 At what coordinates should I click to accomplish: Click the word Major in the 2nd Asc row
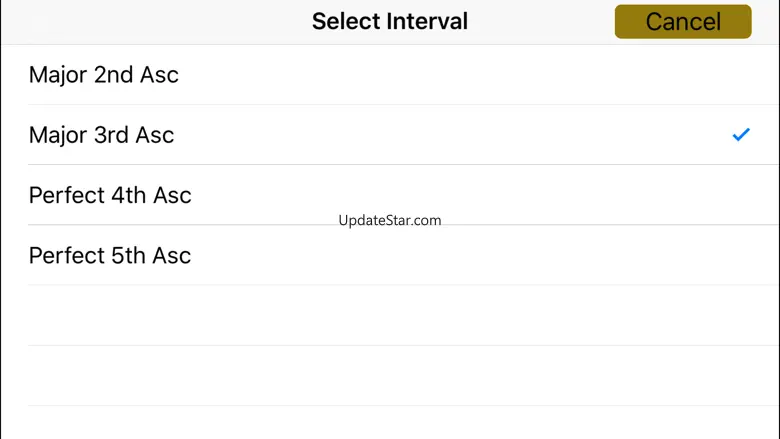click(x=58, y=75)
